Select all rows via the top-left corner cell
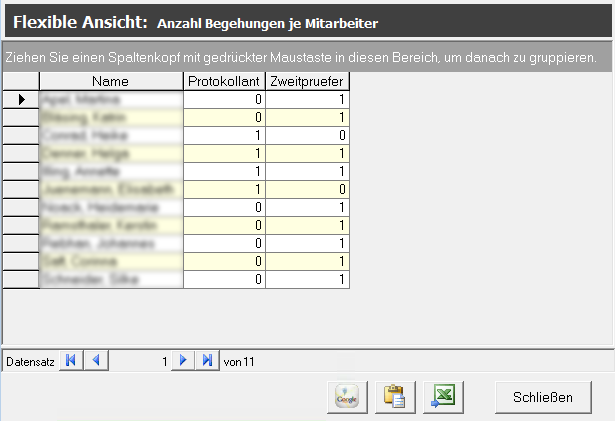 [x=21, y=81]
